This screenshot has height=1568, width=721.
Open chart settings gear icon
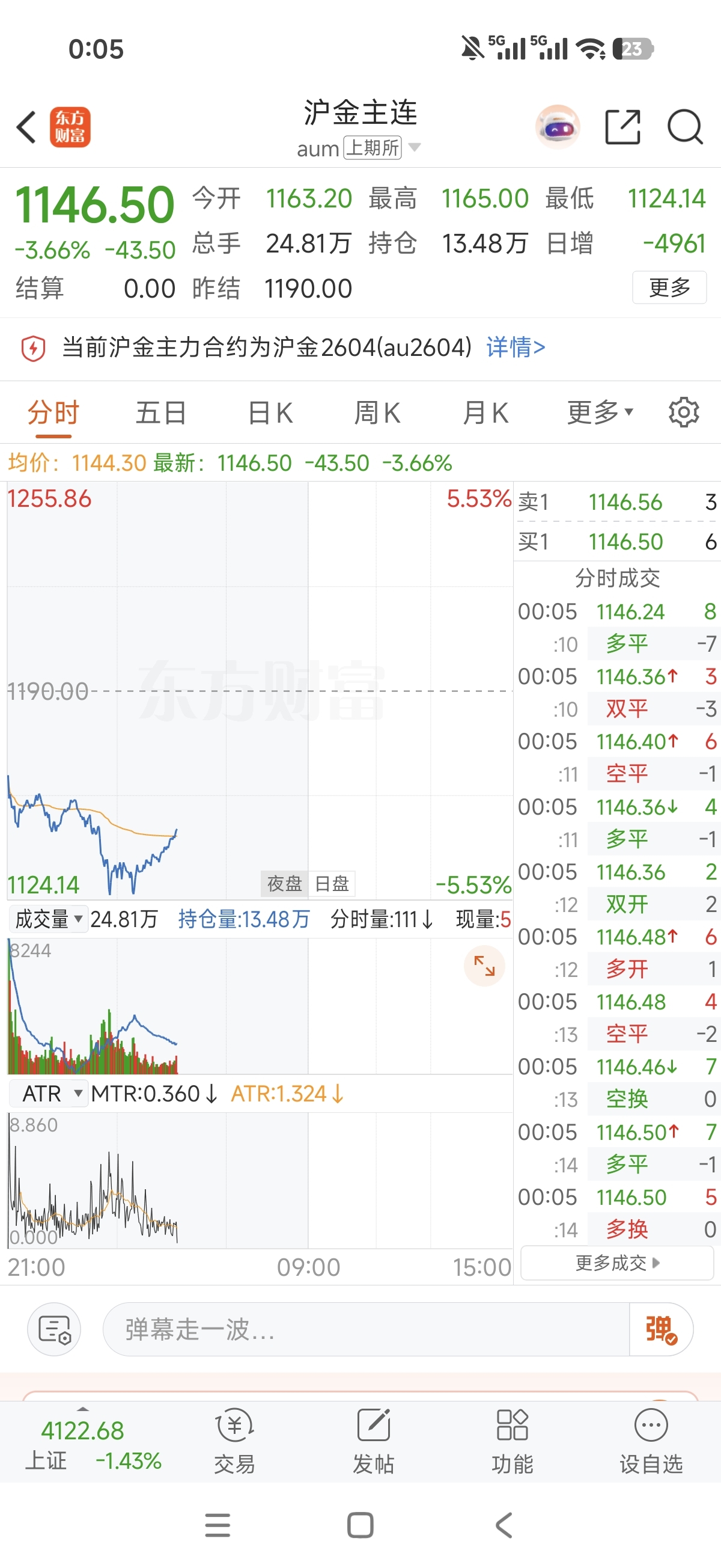click(x=683, y=412)
